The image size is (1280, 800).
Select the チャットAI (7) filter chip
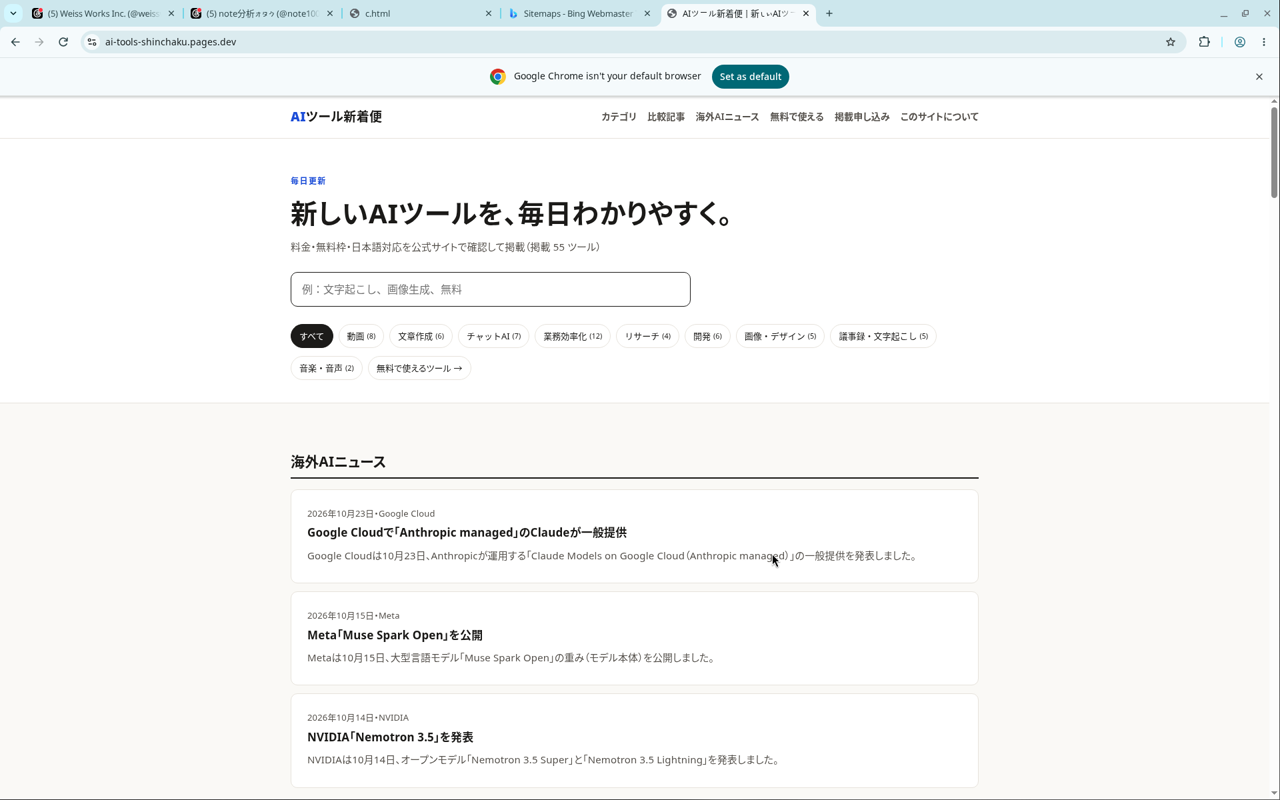[494, 336]
